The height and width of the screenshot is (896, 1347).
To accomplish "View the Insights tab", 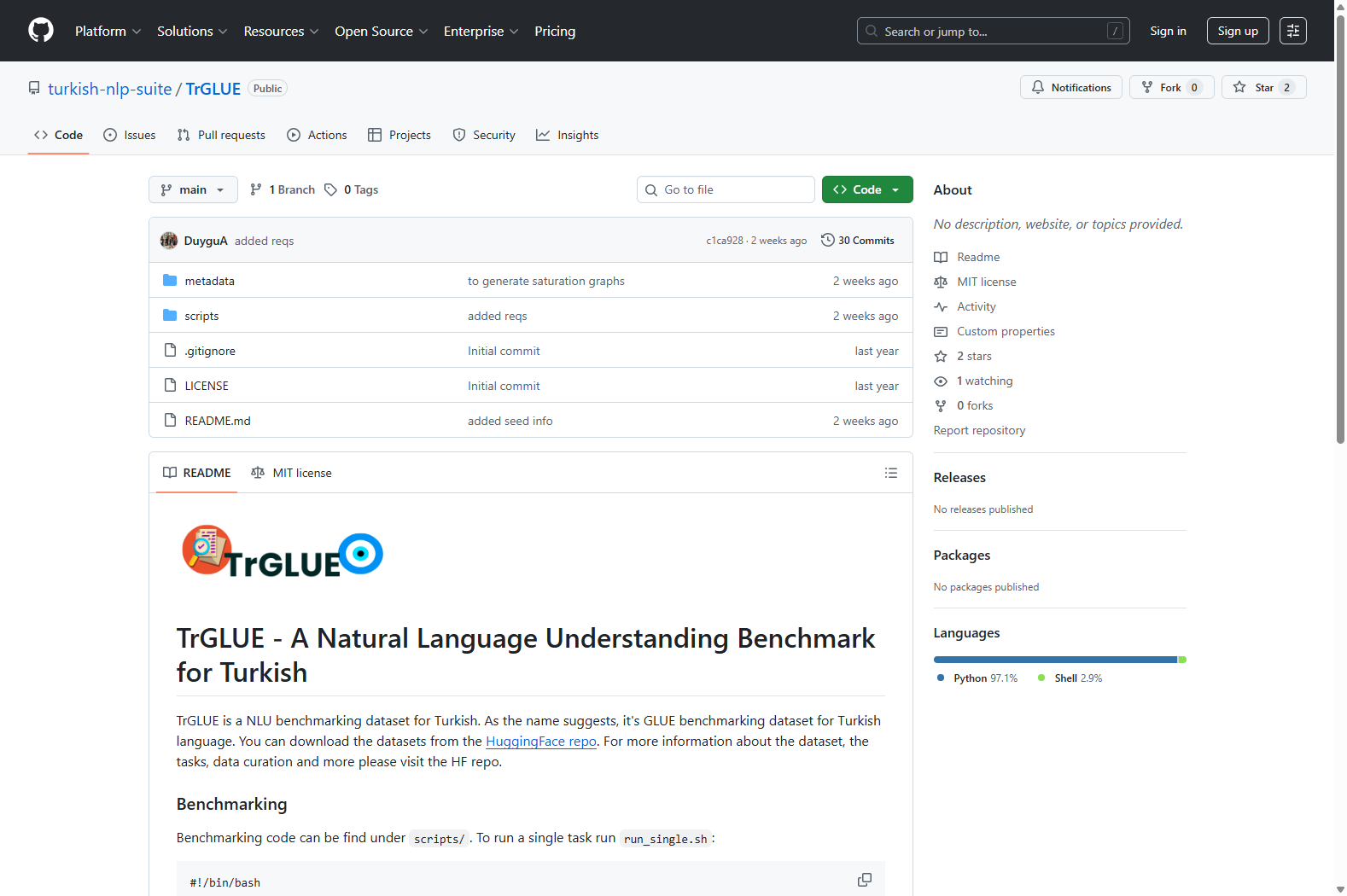I will point(568,135).
